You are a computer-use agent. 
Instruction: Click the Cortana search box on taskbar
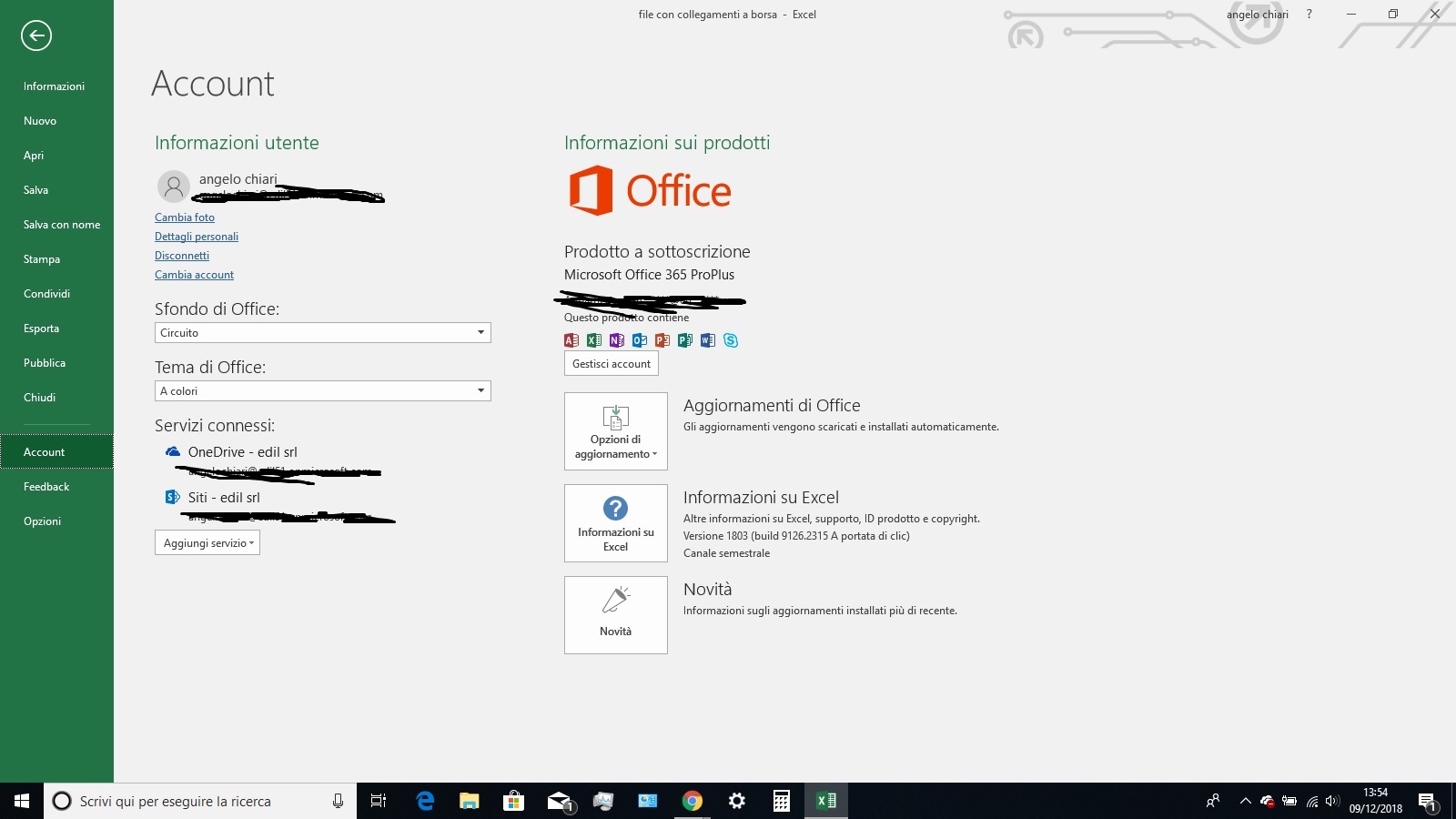coord(200,801)
